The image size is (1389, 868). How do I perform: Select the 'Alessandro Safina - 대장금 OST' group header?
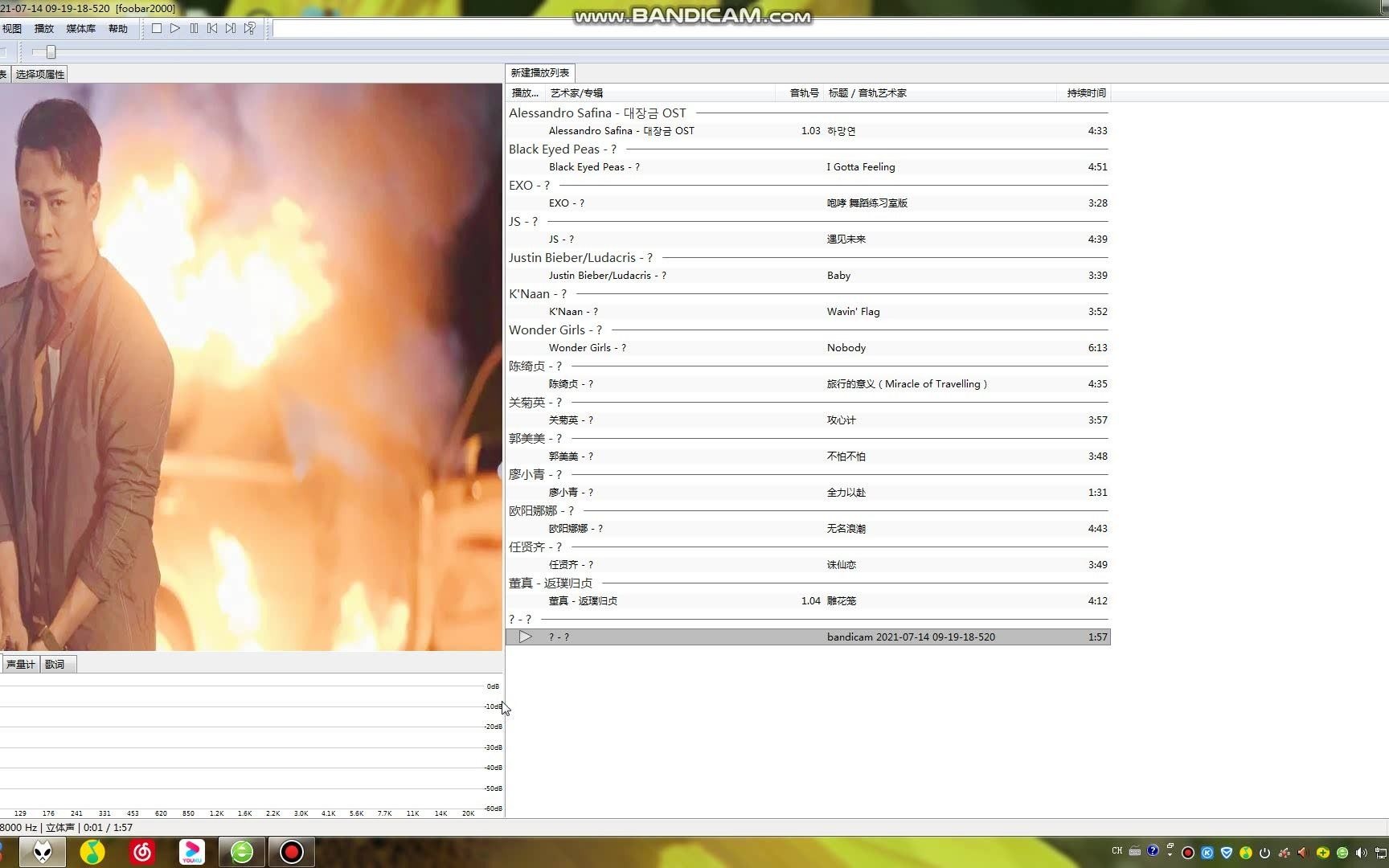[x=808, y=113]
